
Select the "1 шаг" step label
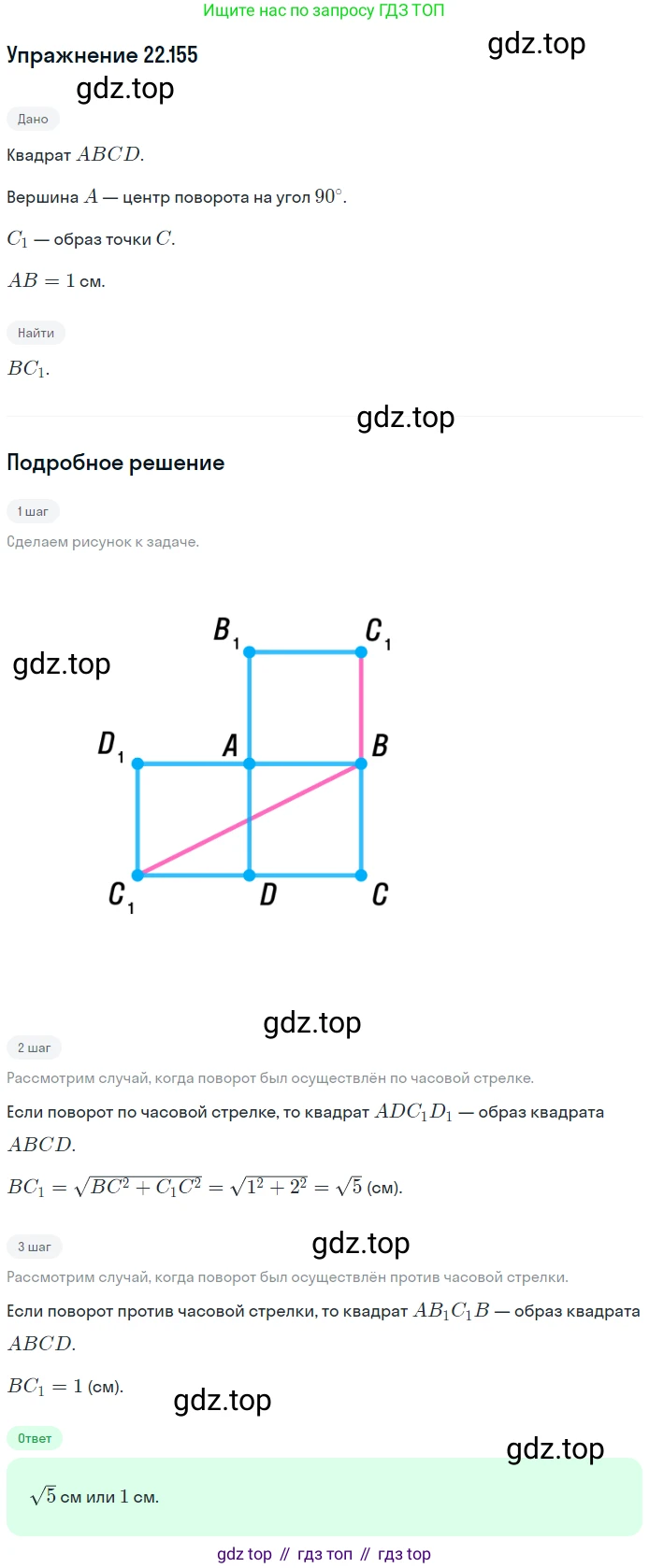tap(33, 511)
